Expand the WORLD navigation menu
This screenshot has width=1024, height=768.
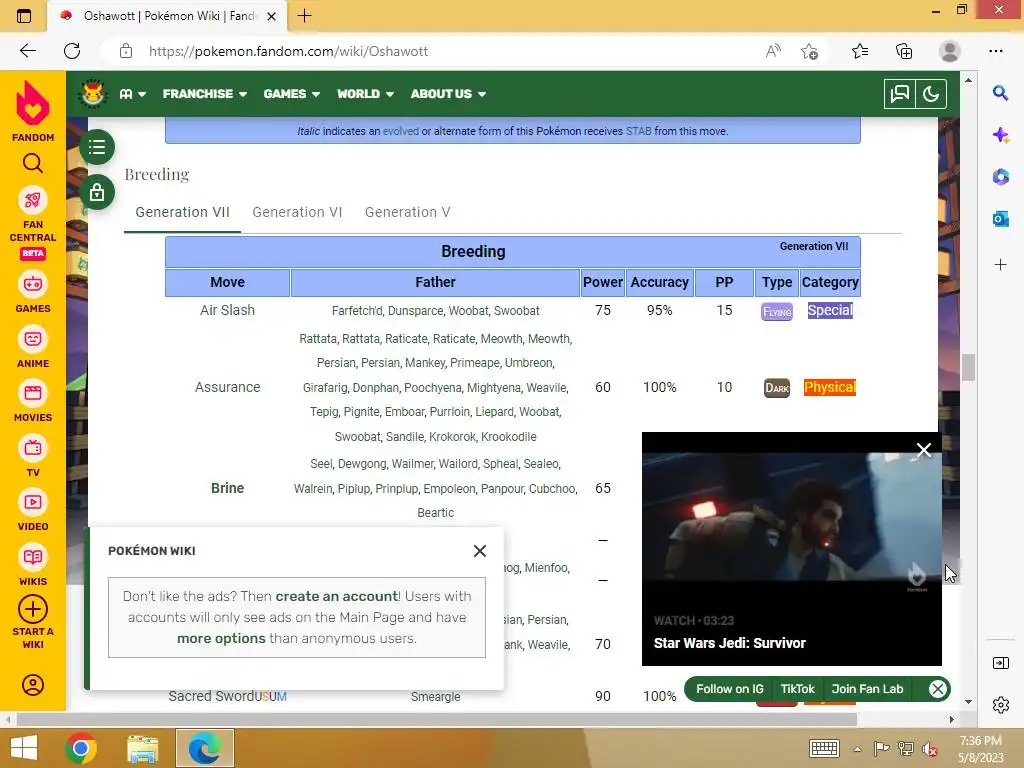tap(365, 94)
